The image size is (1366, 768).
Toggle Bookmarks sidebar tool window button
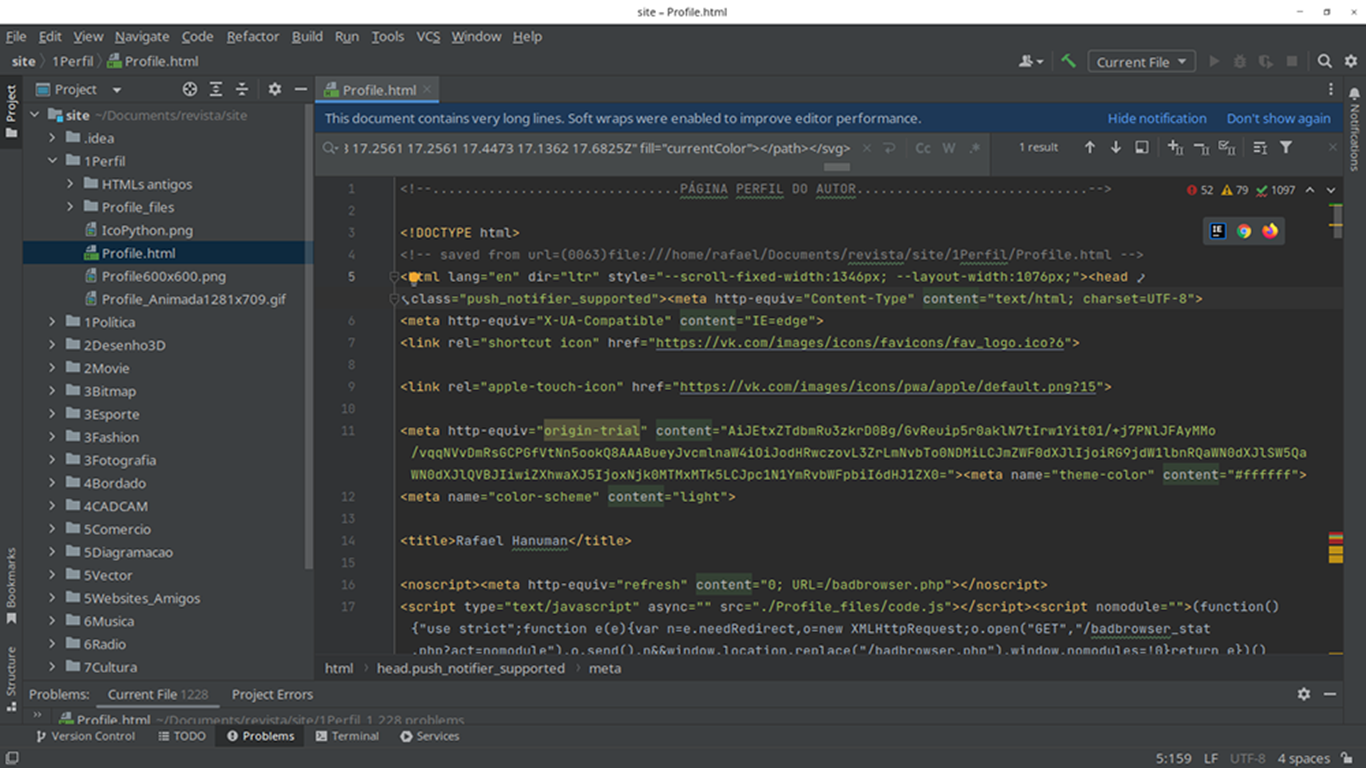[11, 585]
